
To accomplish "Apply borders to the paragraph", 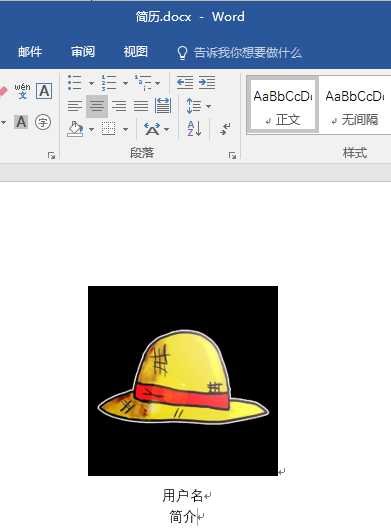I will 108,129.
